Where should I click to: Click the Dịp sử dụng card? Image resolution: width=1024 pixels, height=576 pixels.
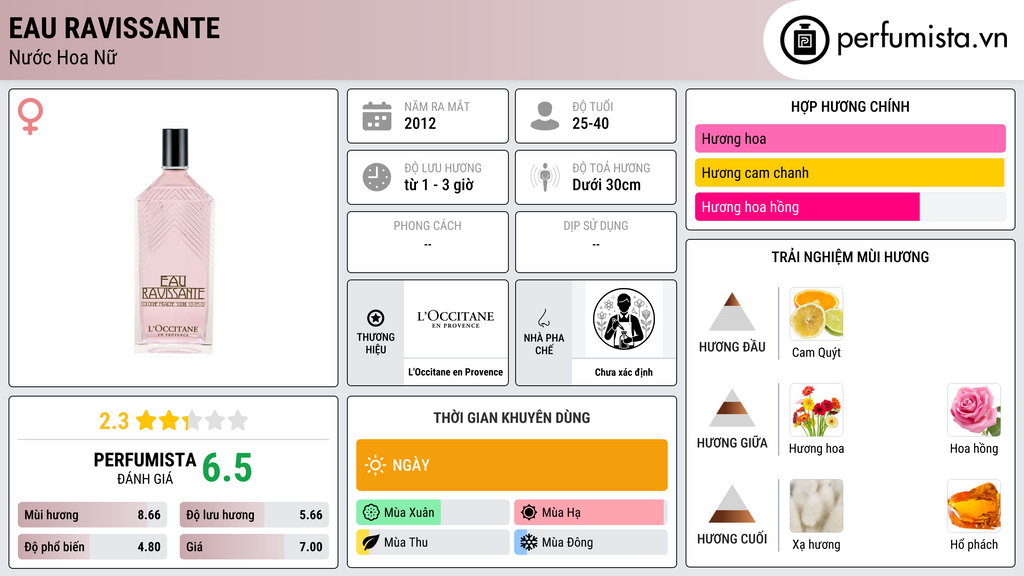(596, 242)
